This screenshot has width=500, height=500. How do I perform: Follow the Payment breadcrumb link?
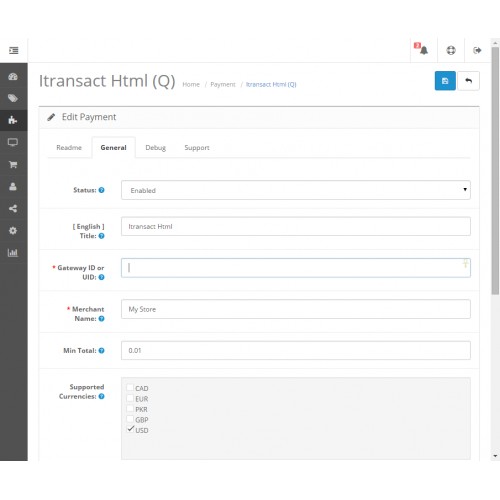coord(223,84)
